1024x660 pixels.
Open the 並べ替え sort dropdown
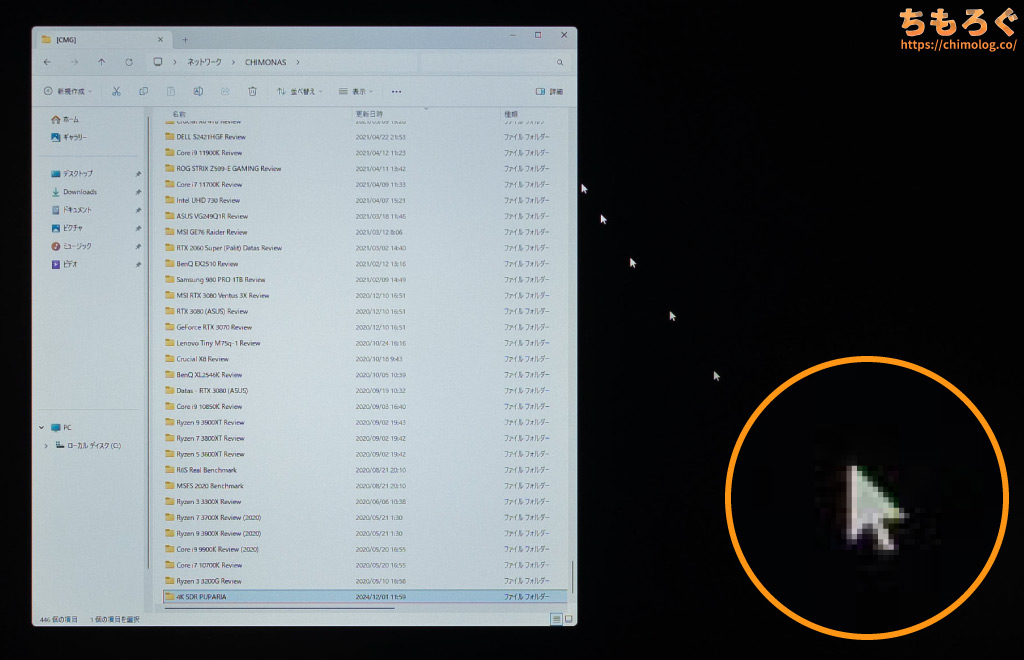[297, 91]
